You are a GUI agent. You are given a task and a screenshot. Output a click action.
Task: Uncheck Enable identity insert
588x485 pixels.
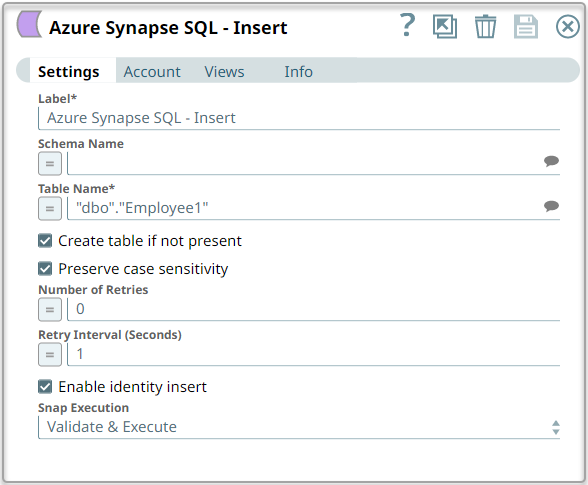(45, 387)
